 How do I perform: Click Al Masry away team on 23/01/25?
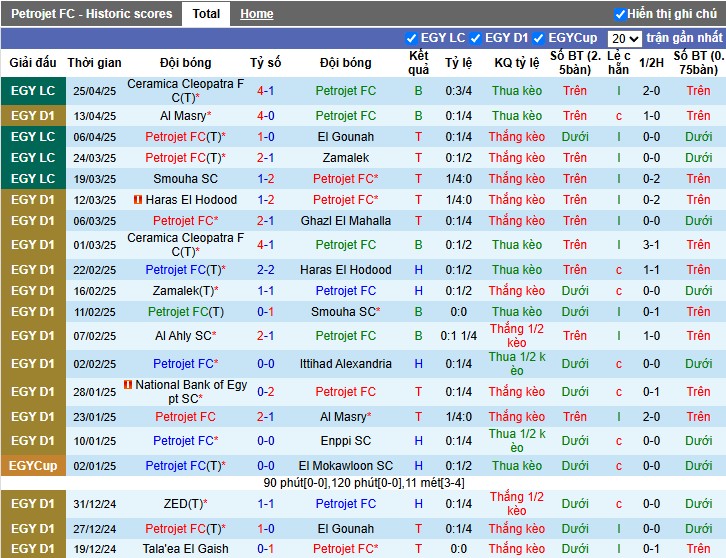pos(345,417)
